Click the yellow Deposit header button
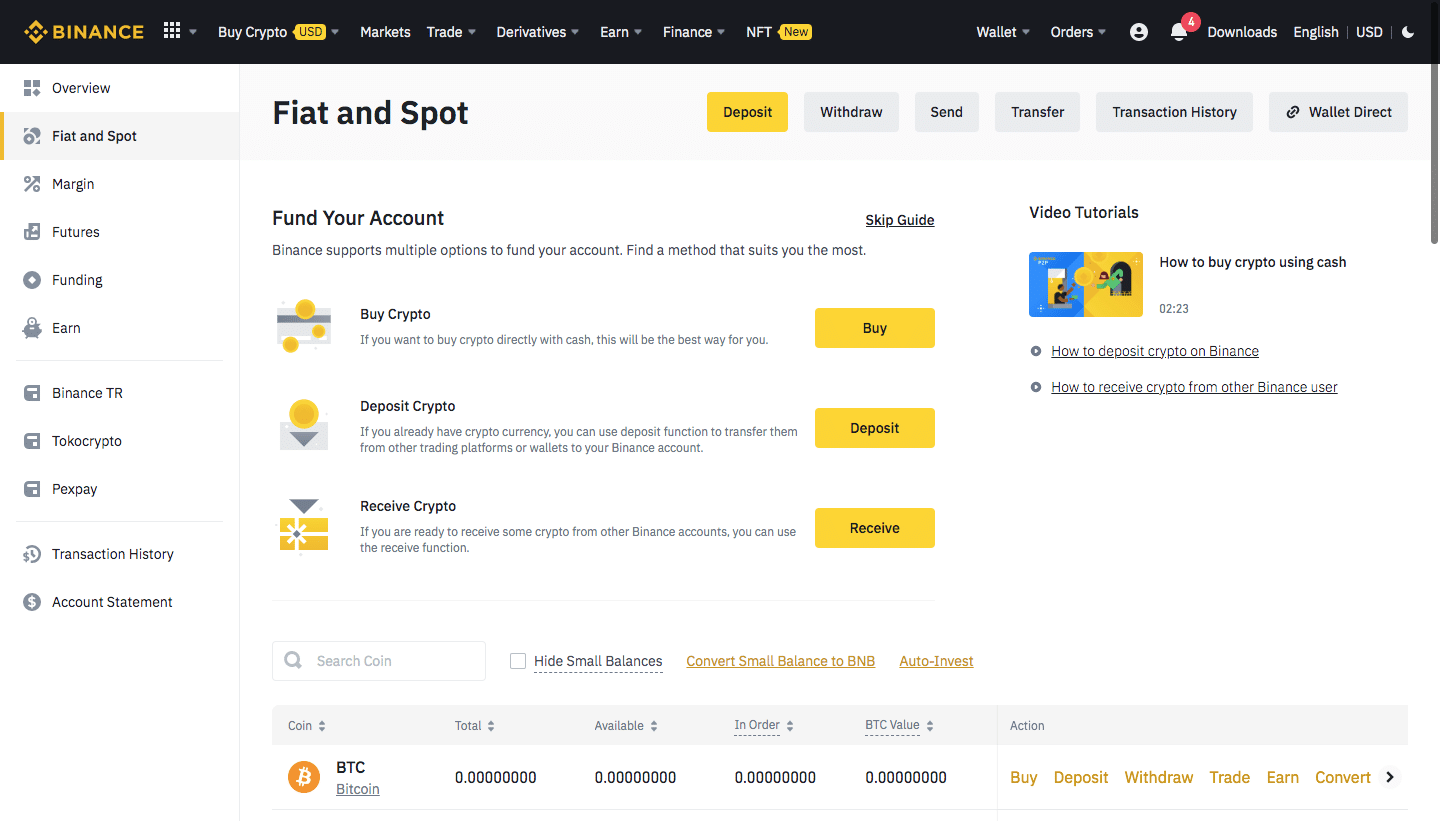Image resolution: width=1440 pixels, height=821 pixels. (x=747, y=112)
